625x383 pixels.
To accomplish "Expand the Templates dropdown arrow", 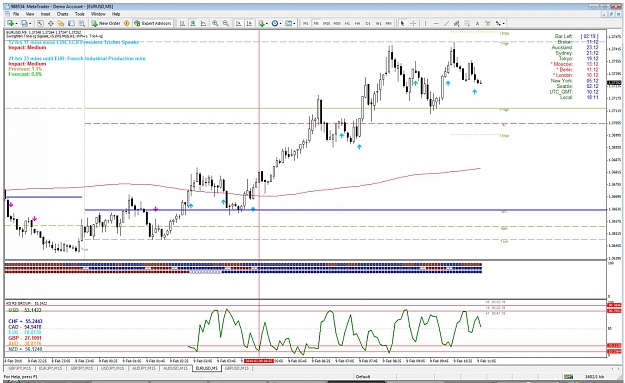I will tap(295, 24).
